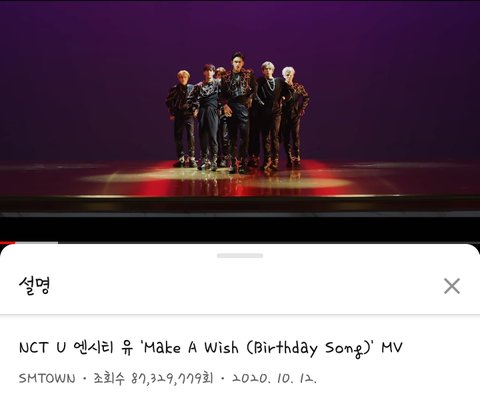This screenshot has width=480, height=408.
Task: Open the SMTOWN channel name
Action: pos(47,378)
